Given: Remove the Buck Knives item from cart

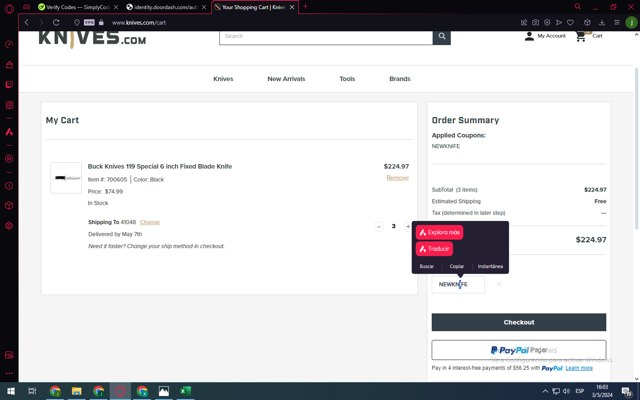Looking at the screenshot, I should (398, 178).
